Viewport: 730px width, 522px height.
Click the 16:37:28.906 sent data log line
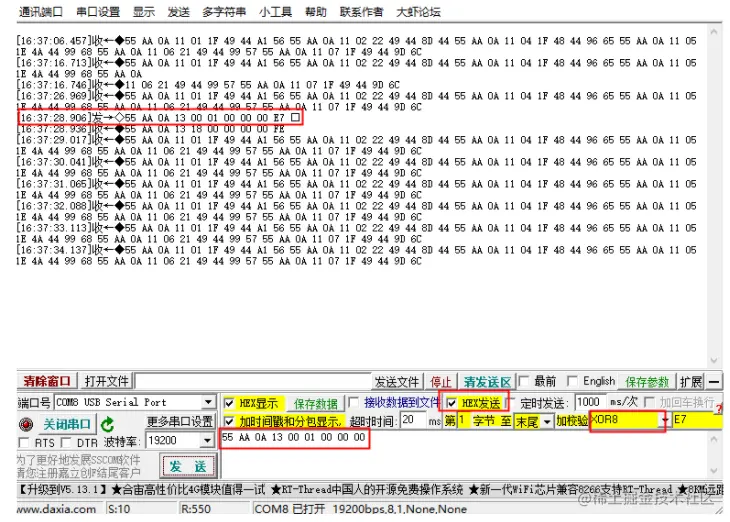(x=160, y=118)
